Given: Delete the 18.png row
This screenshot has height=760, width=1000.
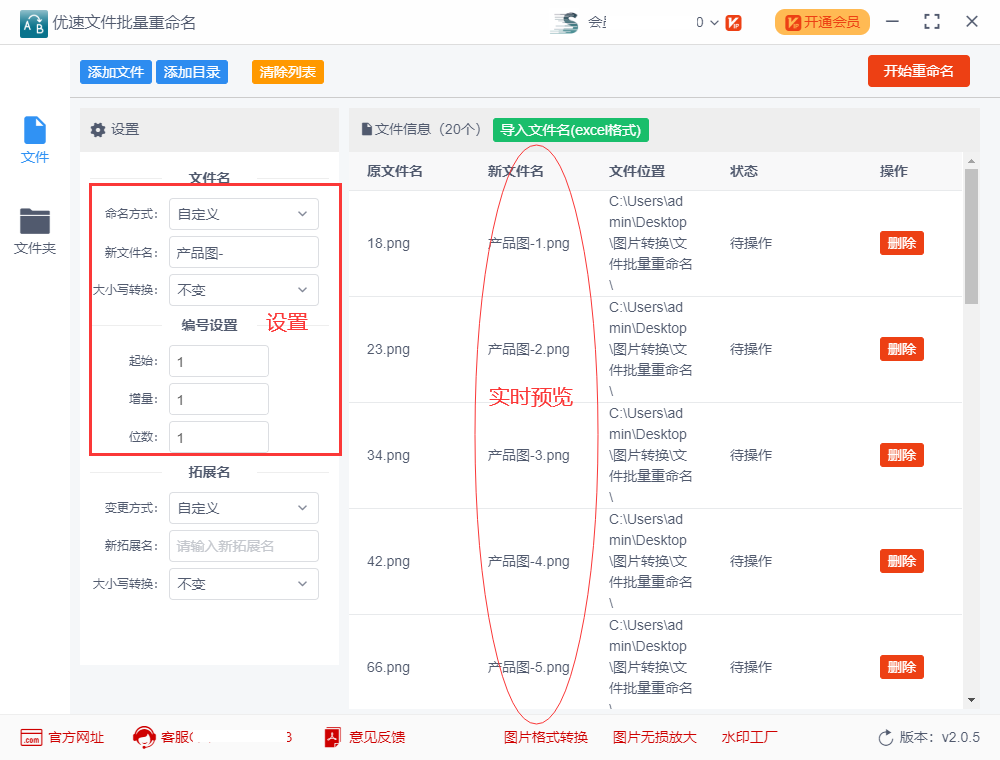Looking at the screenshot, I should click(902, 243).
